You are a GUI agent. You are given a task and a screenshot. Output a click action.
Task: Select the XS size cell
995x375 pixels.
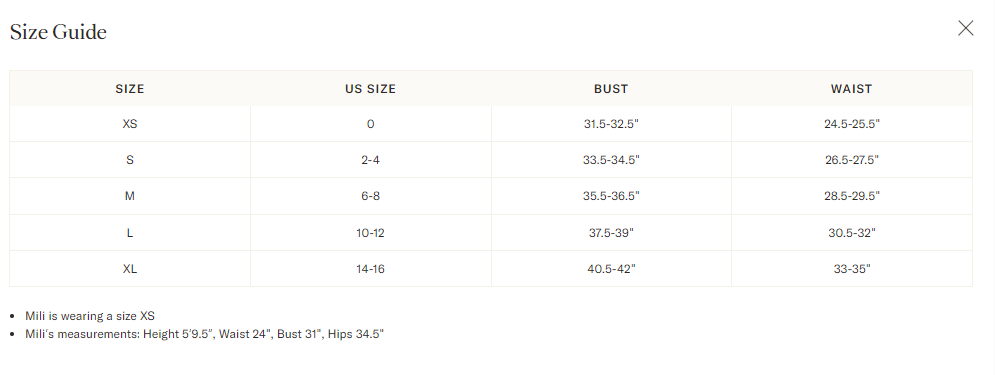[130, 124]
